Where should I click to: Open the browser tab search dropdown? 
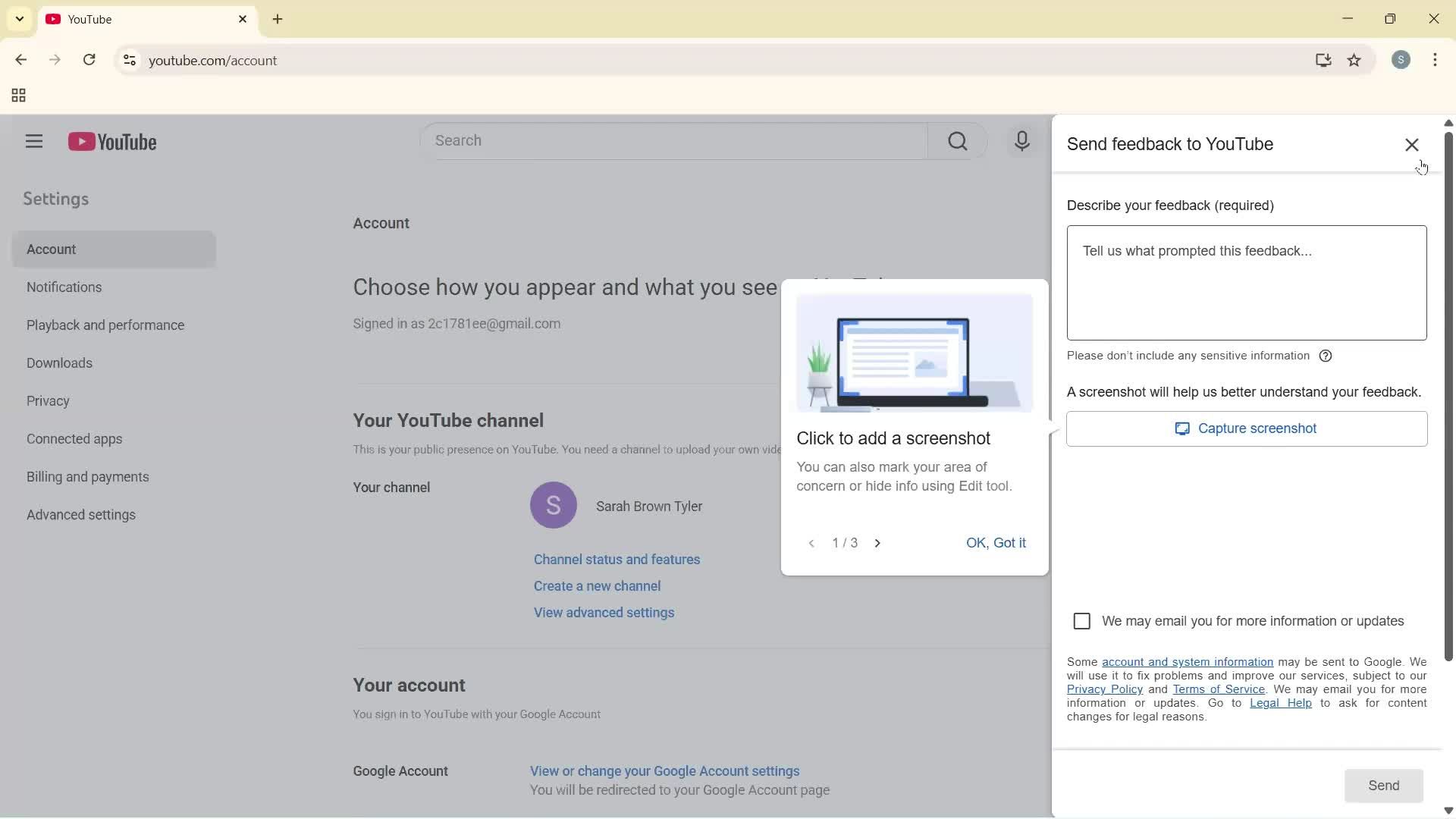(x=19, y=19)
